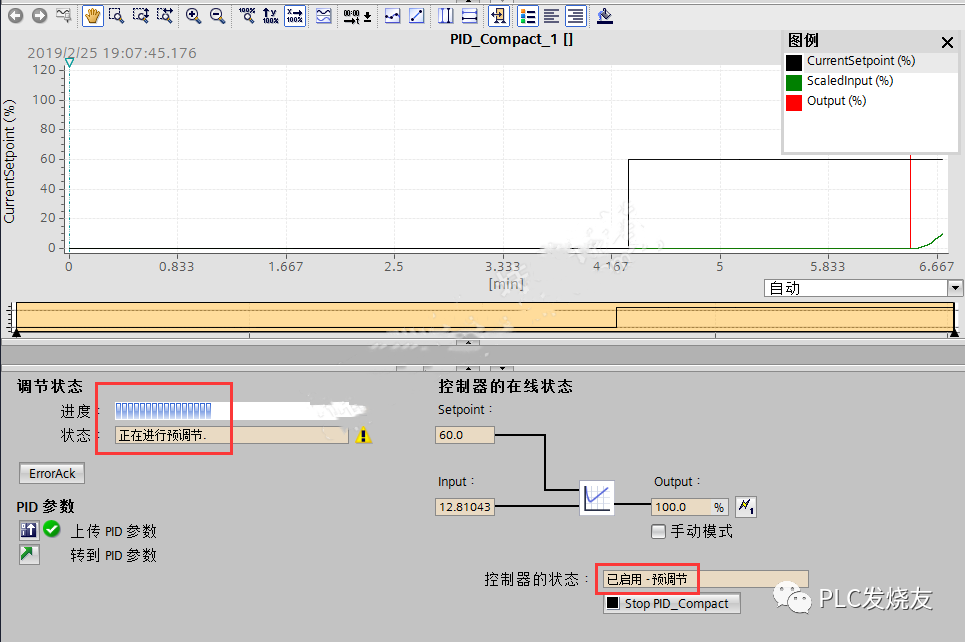Click the Setpoint value field 60.0
965x642 pixels.
[465, 435]
